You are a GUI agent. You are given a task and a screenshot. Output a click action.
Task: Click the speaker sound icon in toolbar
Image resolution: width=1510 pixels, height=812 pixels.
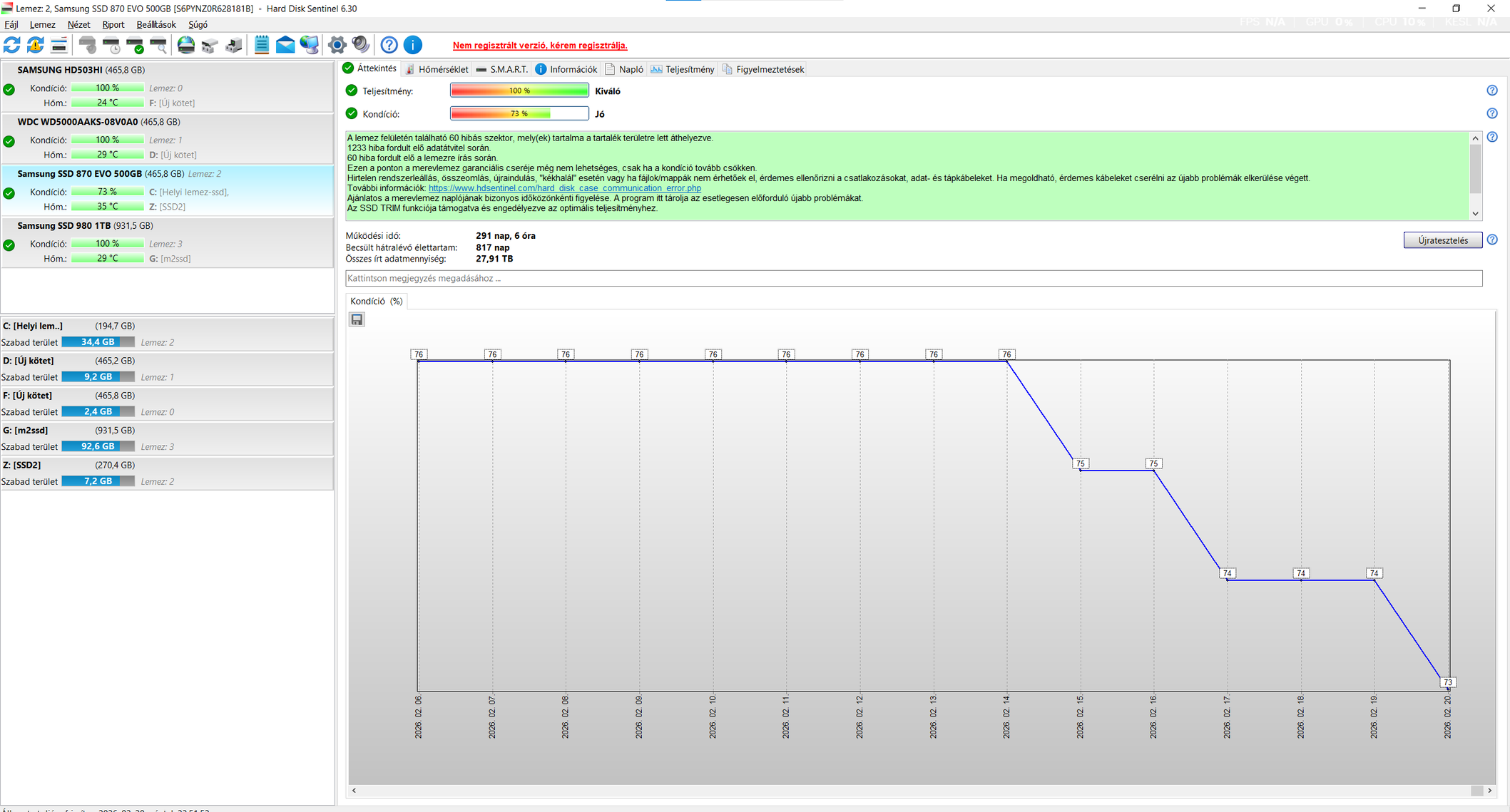coord(361,45)
